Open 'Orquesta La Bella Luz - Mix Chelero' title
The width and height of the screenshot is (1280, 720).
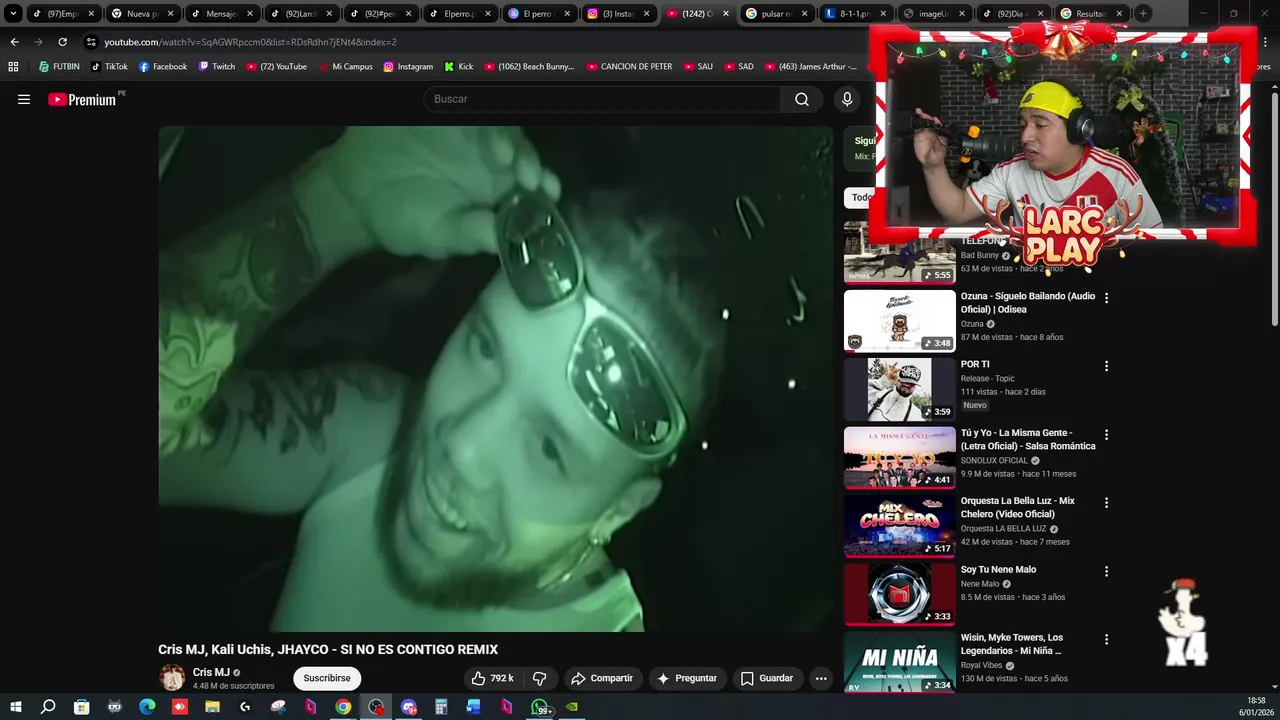[1018, 508]
